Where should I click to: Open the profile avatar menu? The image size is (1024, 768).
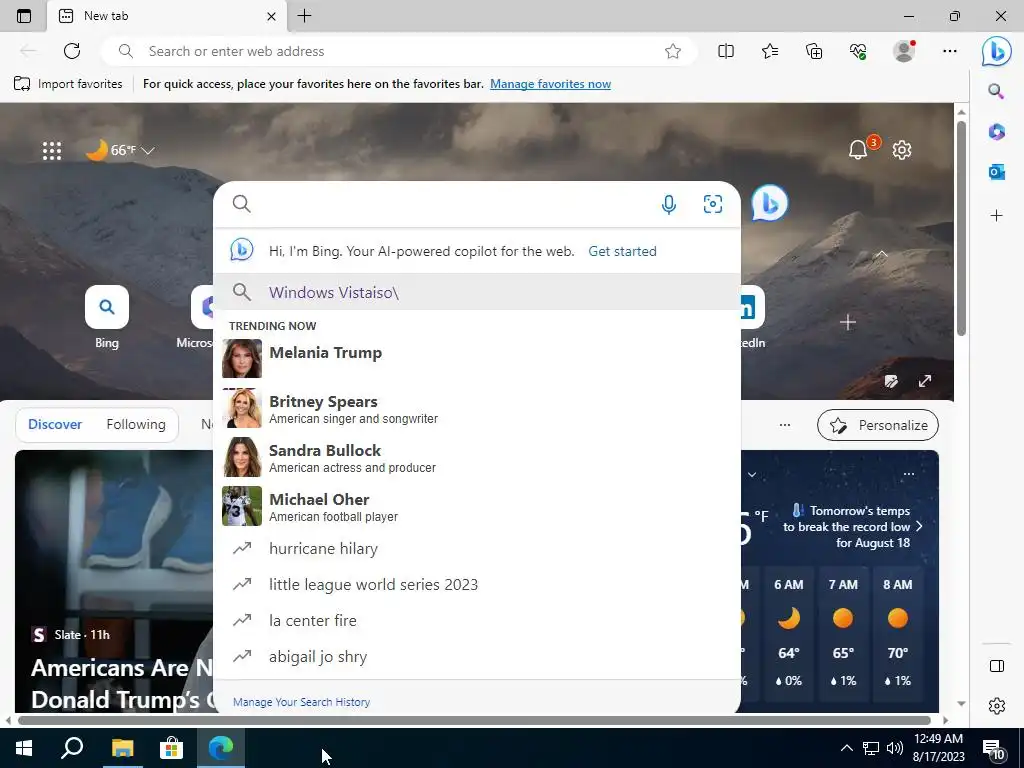coord(904,51)
